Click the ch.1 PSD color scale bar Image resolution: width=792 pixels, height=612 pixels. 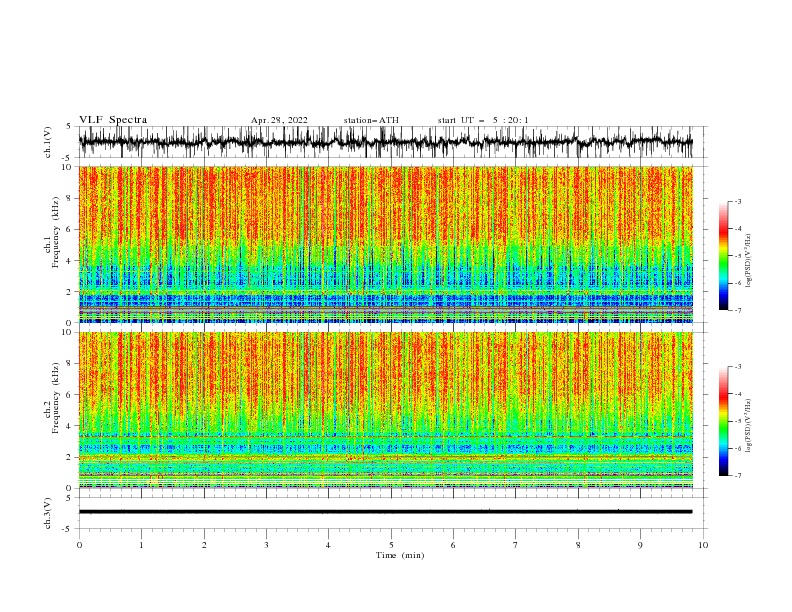coord(723,256)
